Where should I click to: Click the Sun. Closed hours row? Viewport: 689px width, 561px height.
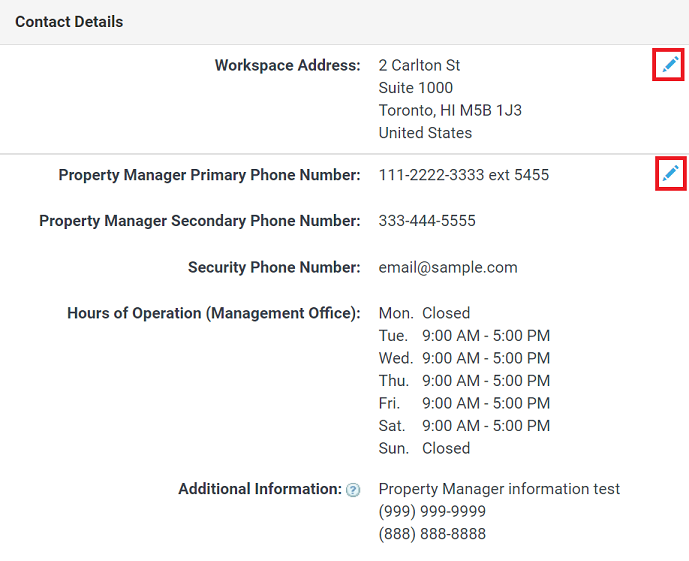pyautogui.click(x=424, y=448)
